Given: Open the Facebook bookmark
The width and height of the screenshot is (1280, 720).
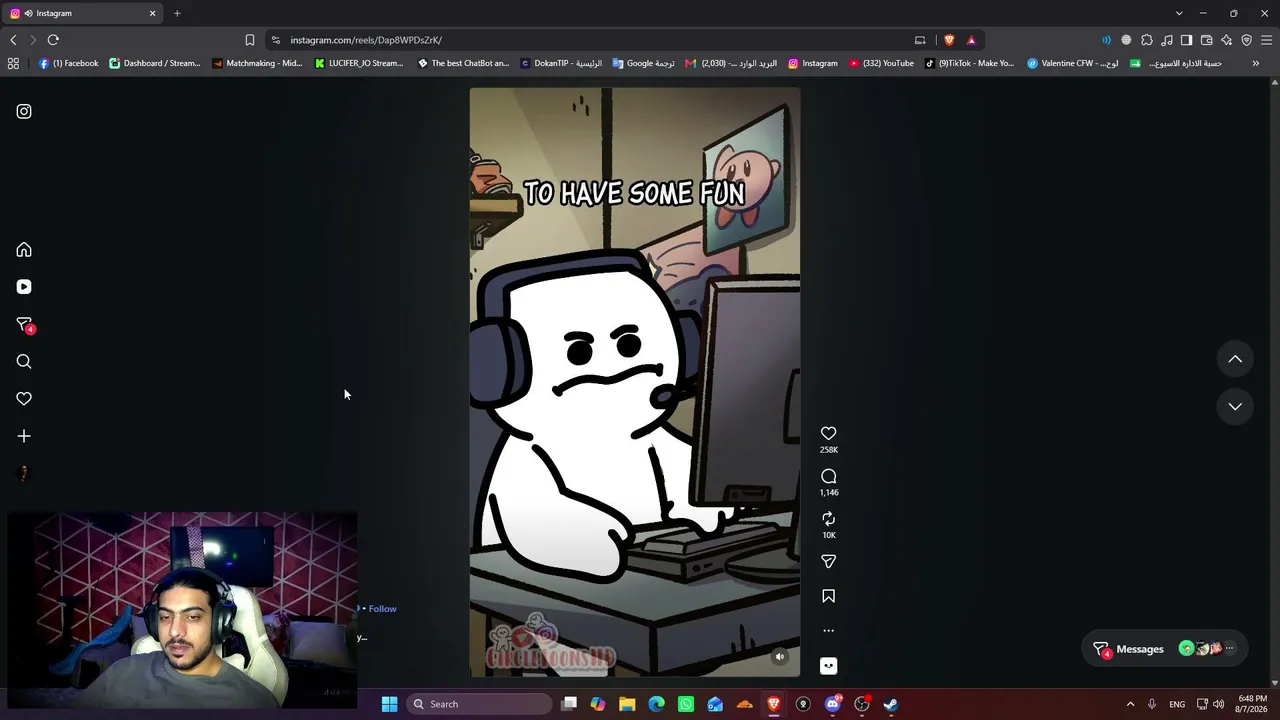Looking at the screenshot, I should [68, 63].
